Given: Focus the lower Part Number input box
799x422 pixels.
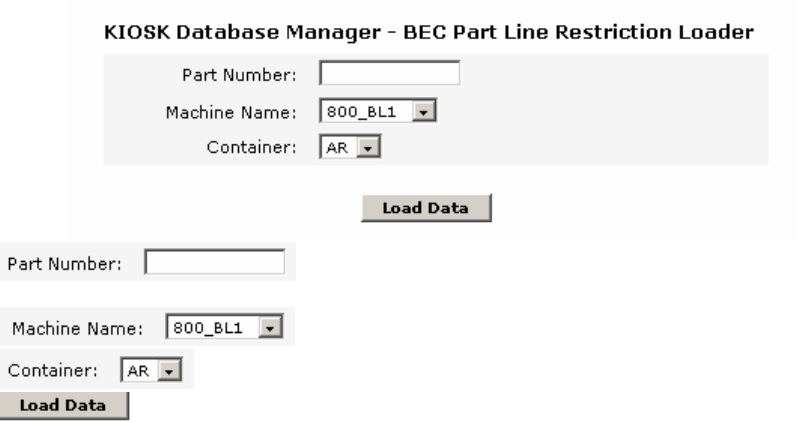Looking at the screenshot, I should pyautogui.click(x=215, y=264).
